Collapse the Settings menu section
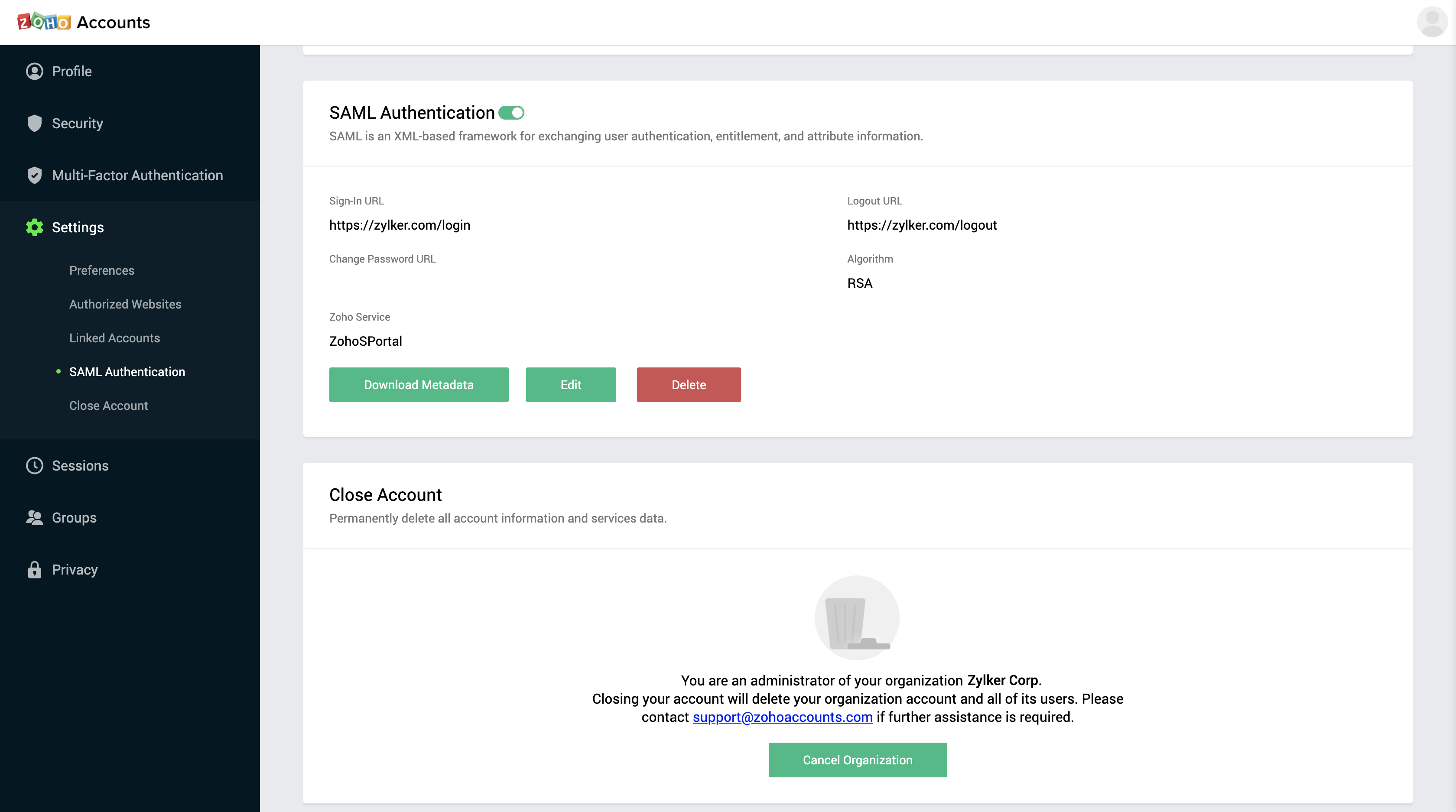Image resolution: width=1456 pixels, height=812 pixels. point(78,227)
